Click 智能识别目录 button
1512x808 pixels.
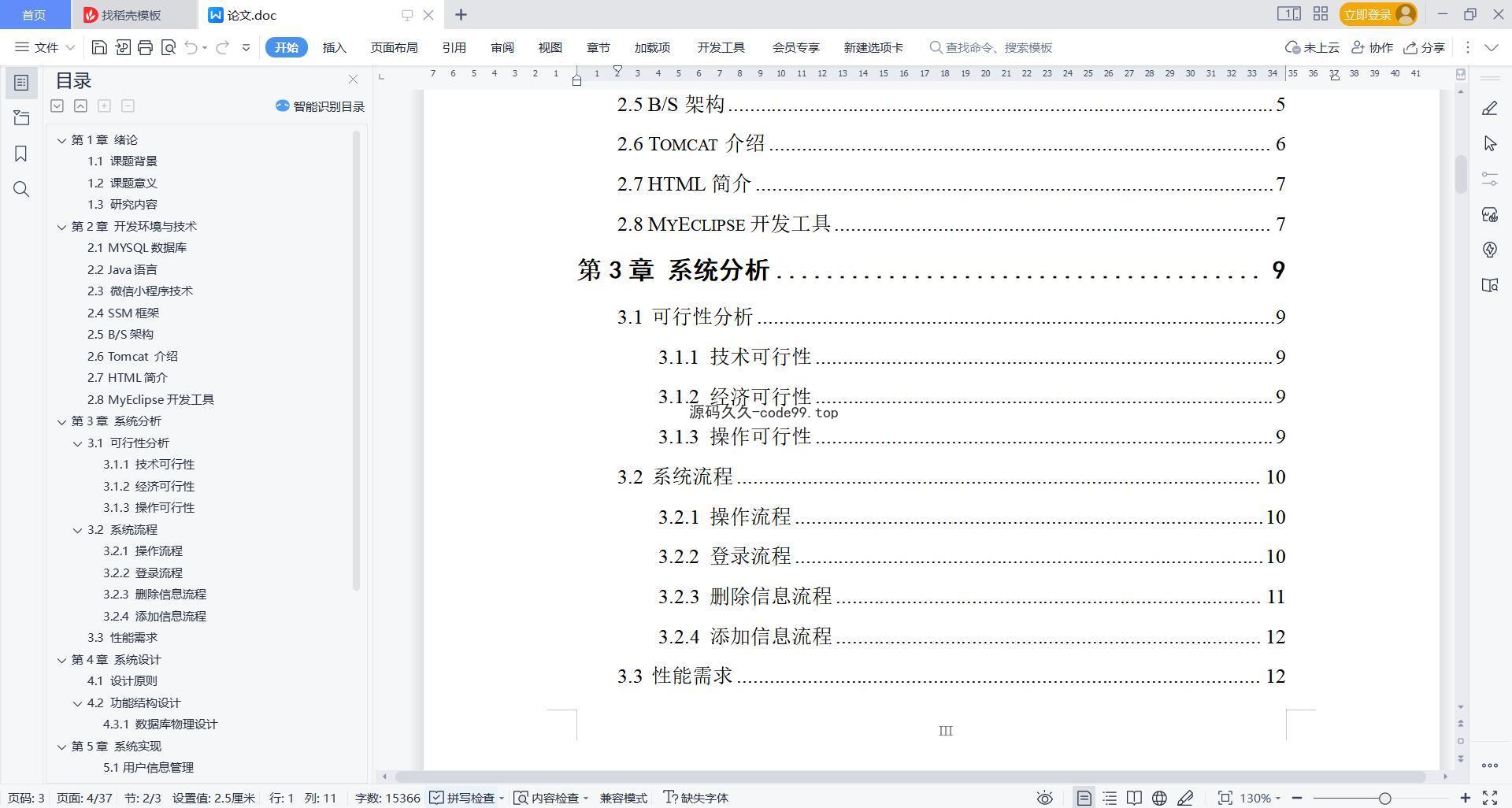320,106
